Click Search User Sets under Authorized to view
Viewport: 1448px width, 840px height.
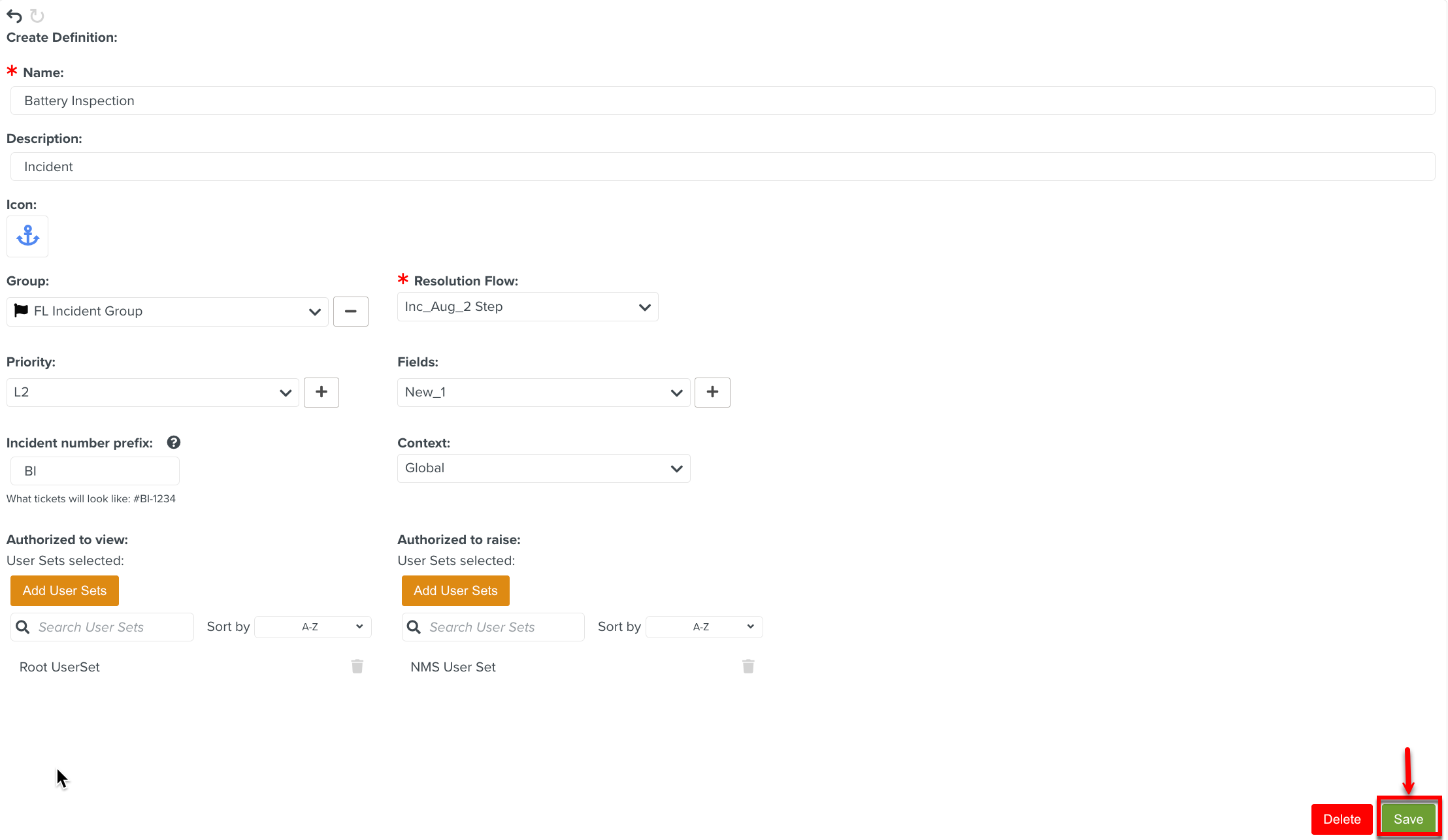[x=111, y=627]
